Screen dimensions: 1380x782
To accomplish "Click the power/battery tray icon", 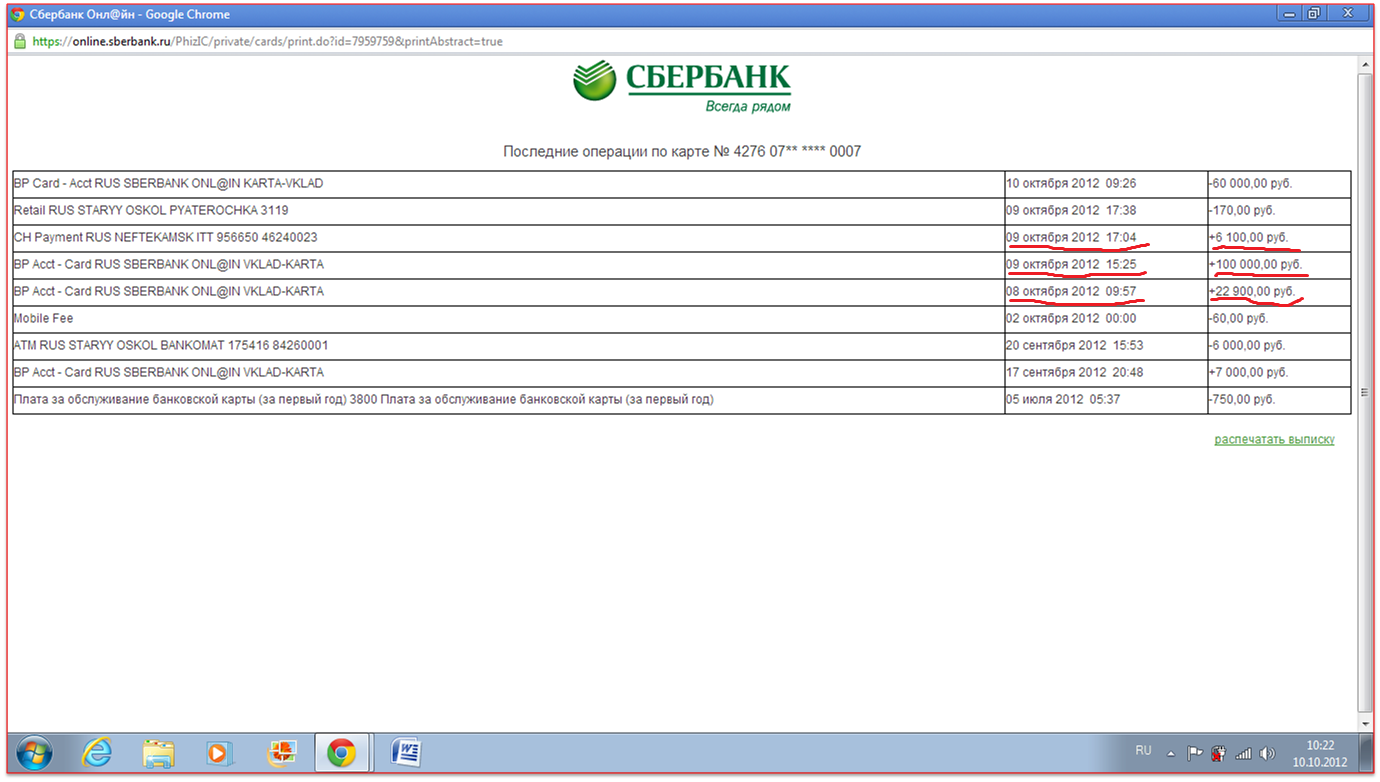I will (1219, 753).
